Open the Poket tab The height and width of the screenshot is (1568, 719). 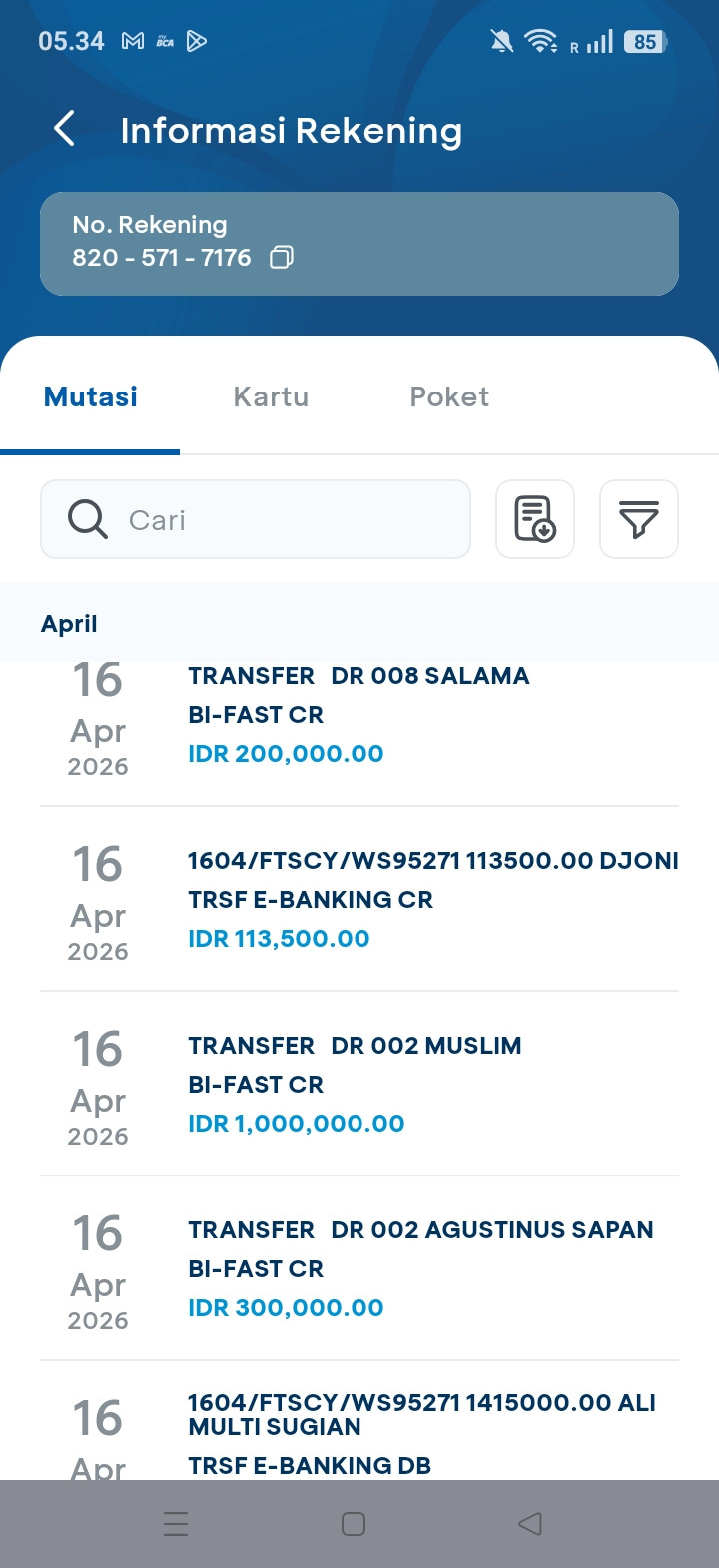[449, 396]
